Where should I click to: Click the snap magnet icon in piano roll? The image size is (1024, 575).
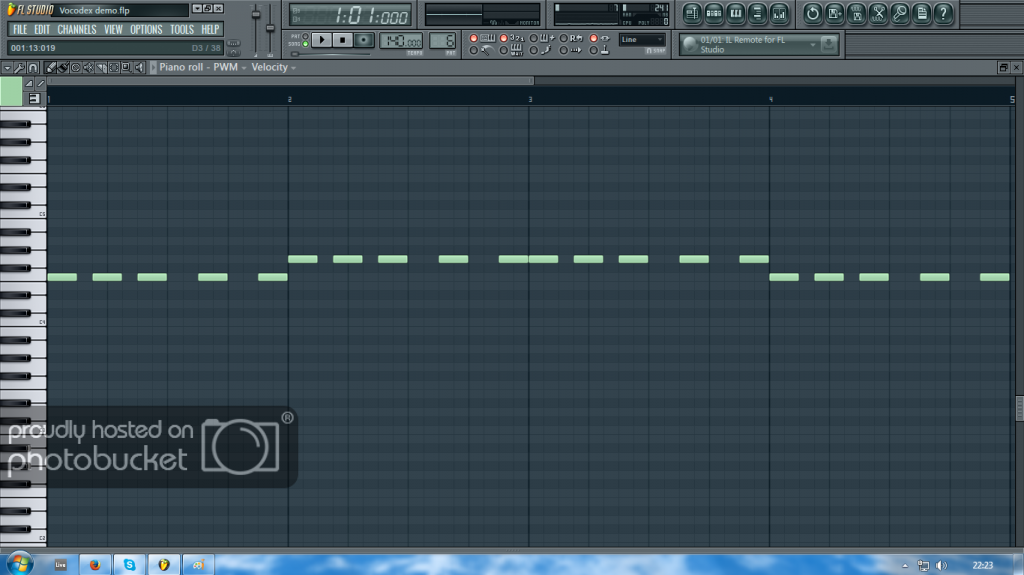pos(33,67)
